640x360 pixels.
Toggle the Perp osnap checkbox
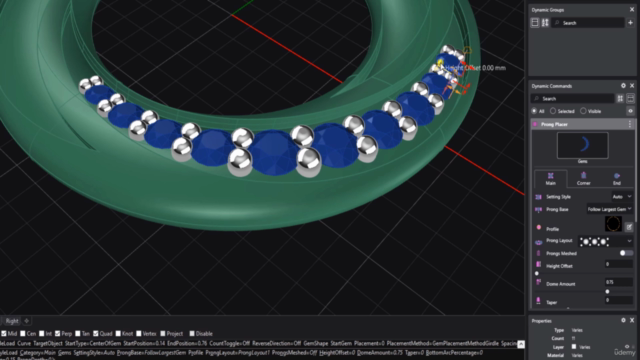click(x=58, y=333)
